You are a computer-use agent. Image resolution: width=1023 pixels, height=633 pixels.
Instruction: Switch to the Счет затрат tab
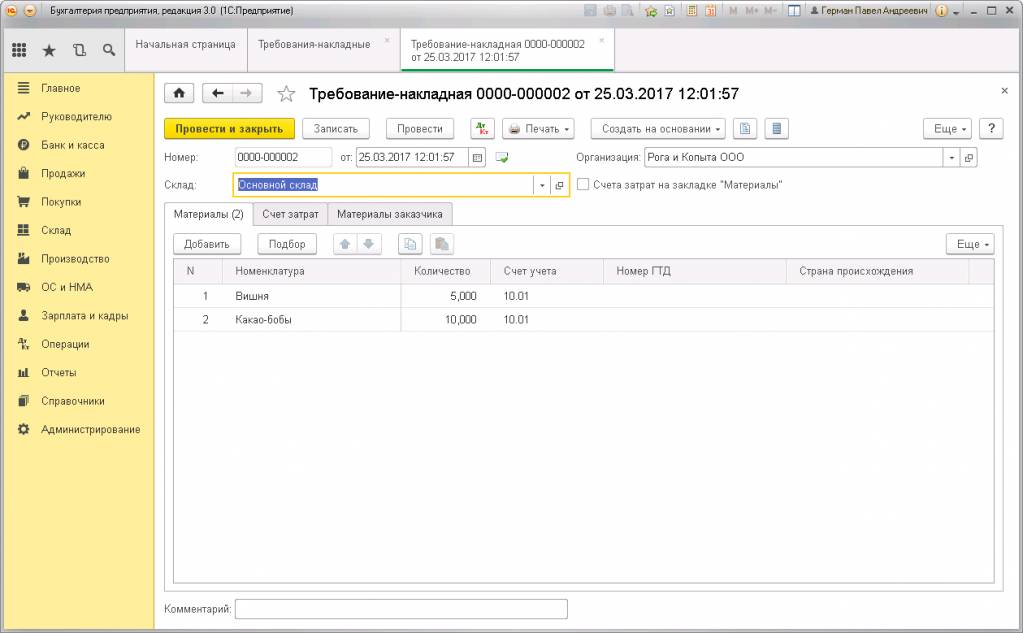click(x=290, y=214)
